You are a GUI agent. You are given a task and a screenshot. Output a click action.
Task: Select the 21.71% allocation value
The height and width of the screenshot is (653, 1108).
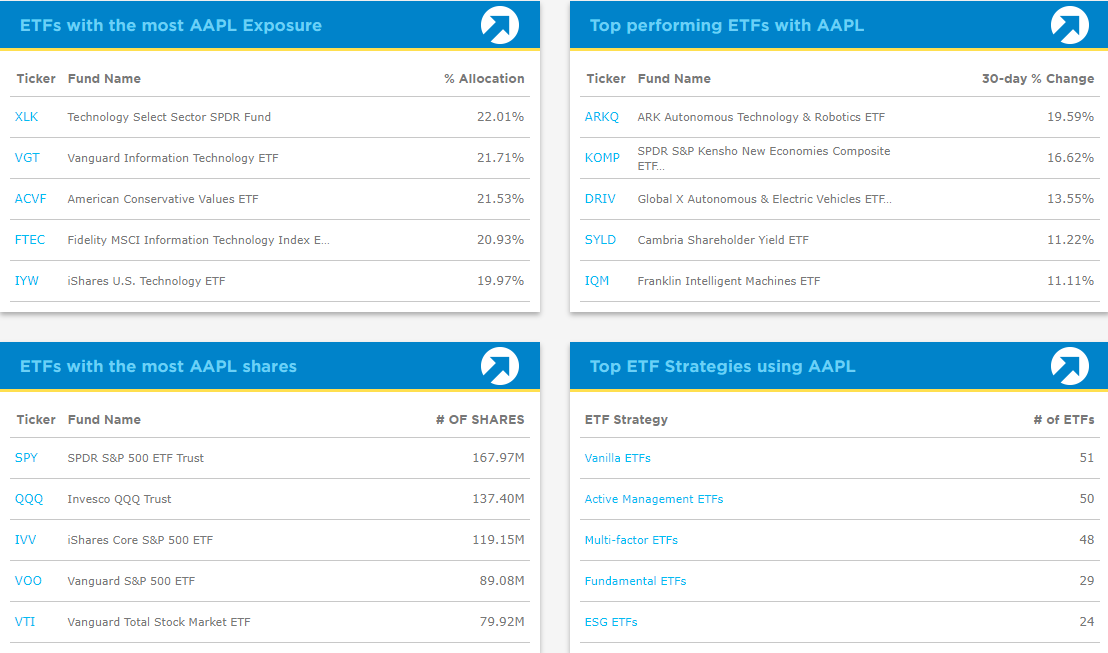tap(500, 158)
